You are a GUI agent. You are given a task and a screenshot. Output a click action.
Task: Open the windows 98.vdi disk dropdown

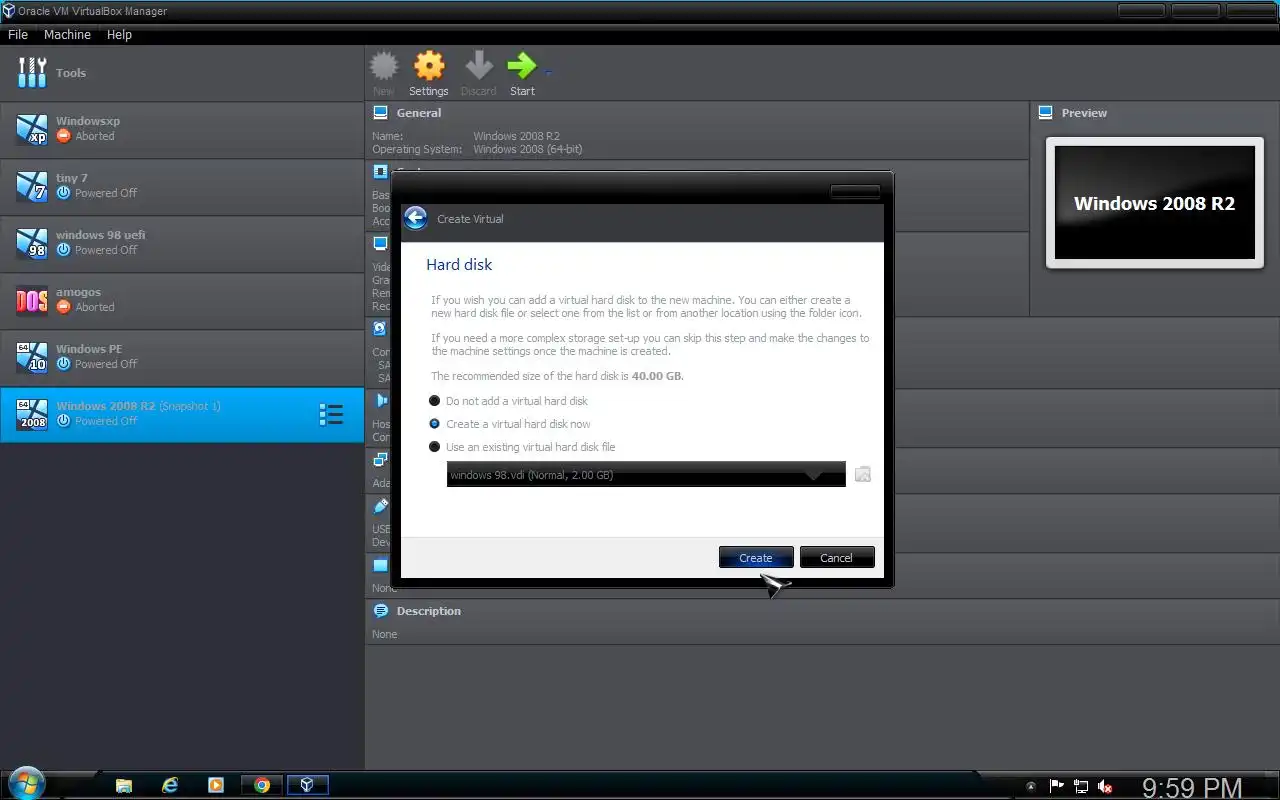tap(646, 475)
